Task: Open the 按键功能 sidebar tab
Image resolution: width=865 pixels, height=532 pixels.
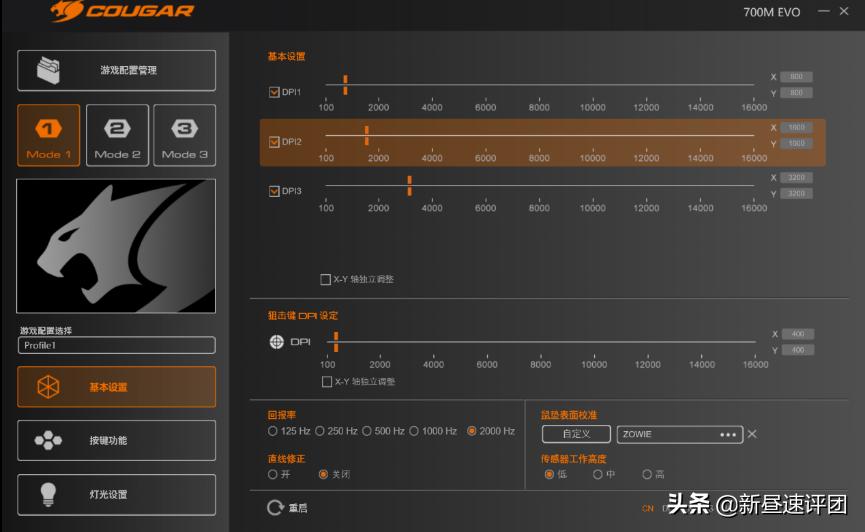Action: (116, 440)
